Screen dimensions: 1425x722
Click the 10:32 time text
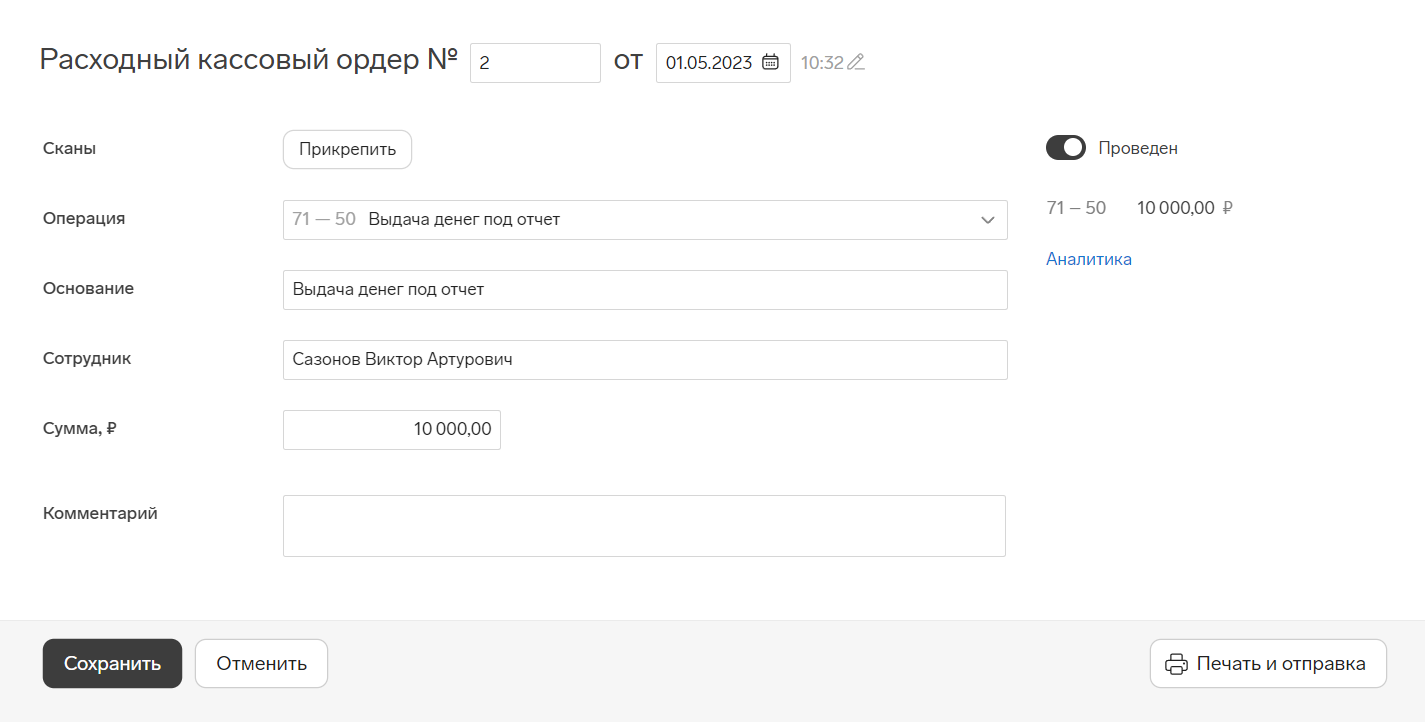[x=822, y=63]
